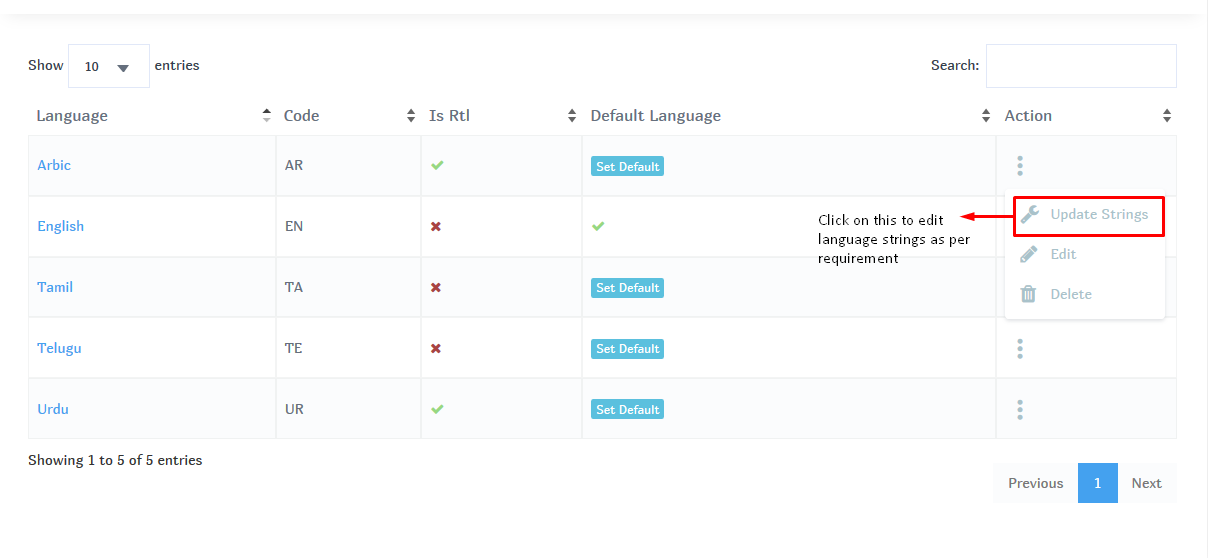Open the Telugu language link
1208x558 pixels.
(x=59, y=348)
